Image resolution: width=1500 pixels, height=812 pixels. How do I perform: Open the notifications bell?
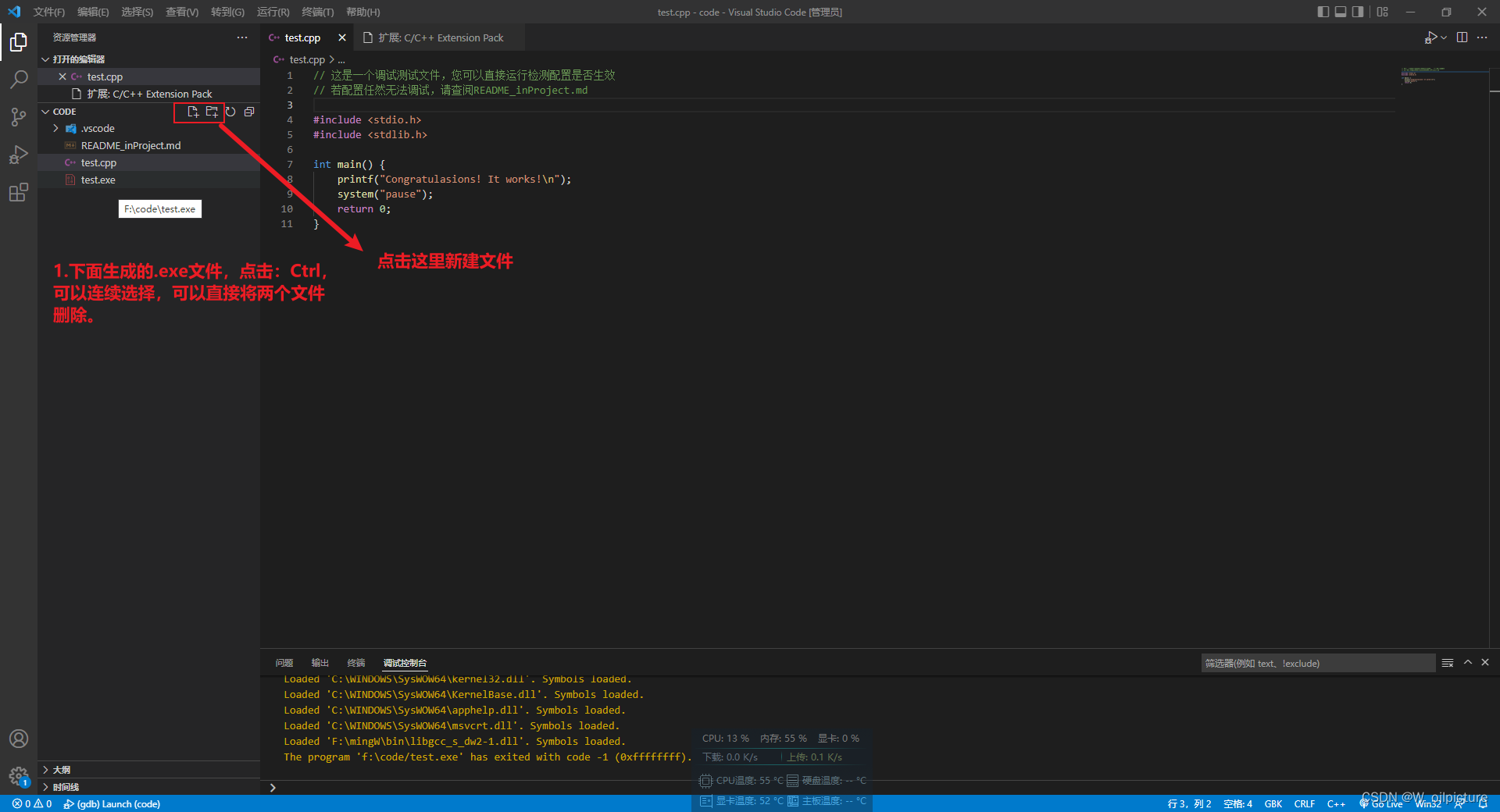tap(1483, 803)
